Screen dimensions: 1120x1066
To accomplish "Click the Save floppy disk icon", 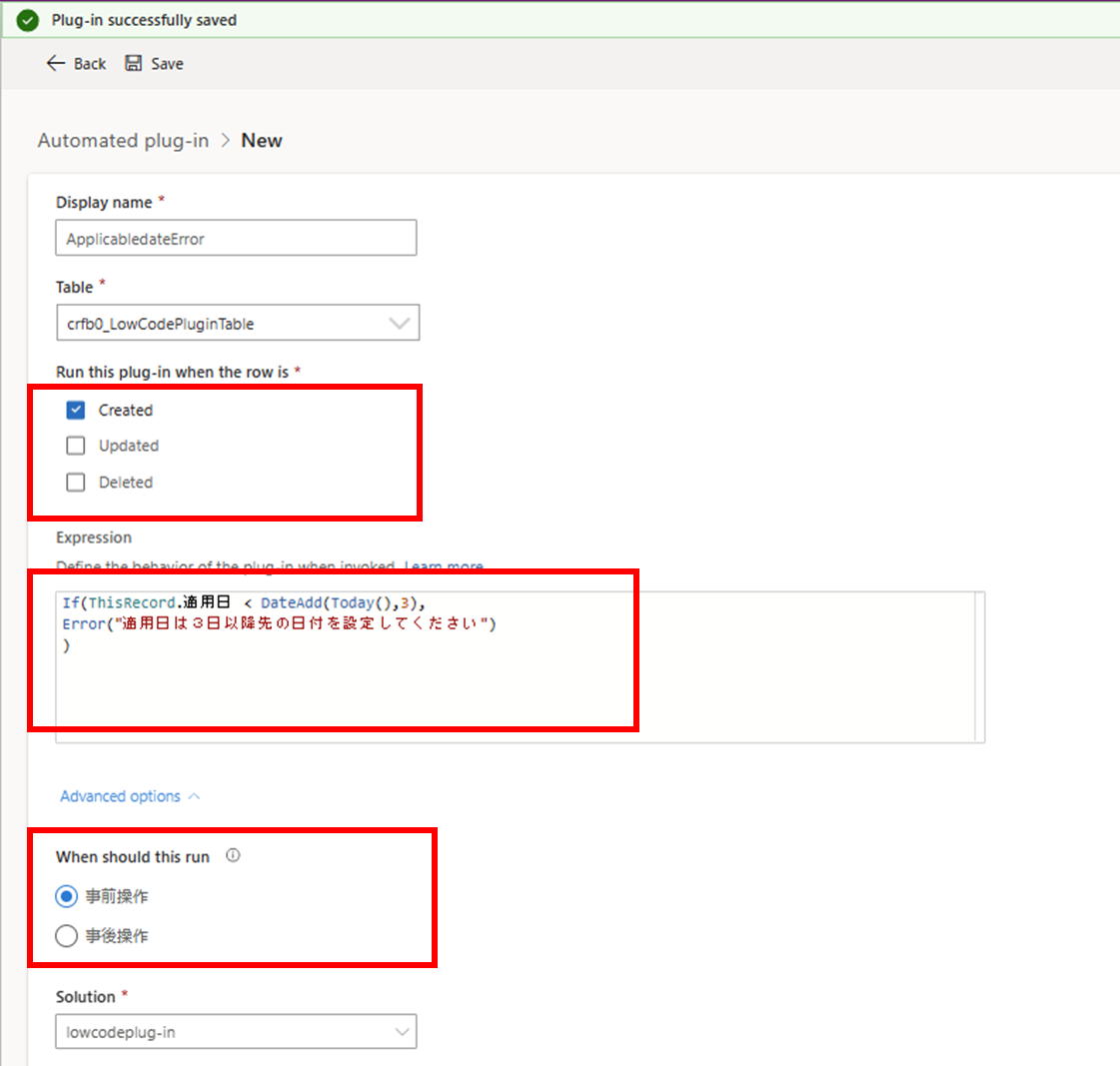I will [x=133, y=63].
